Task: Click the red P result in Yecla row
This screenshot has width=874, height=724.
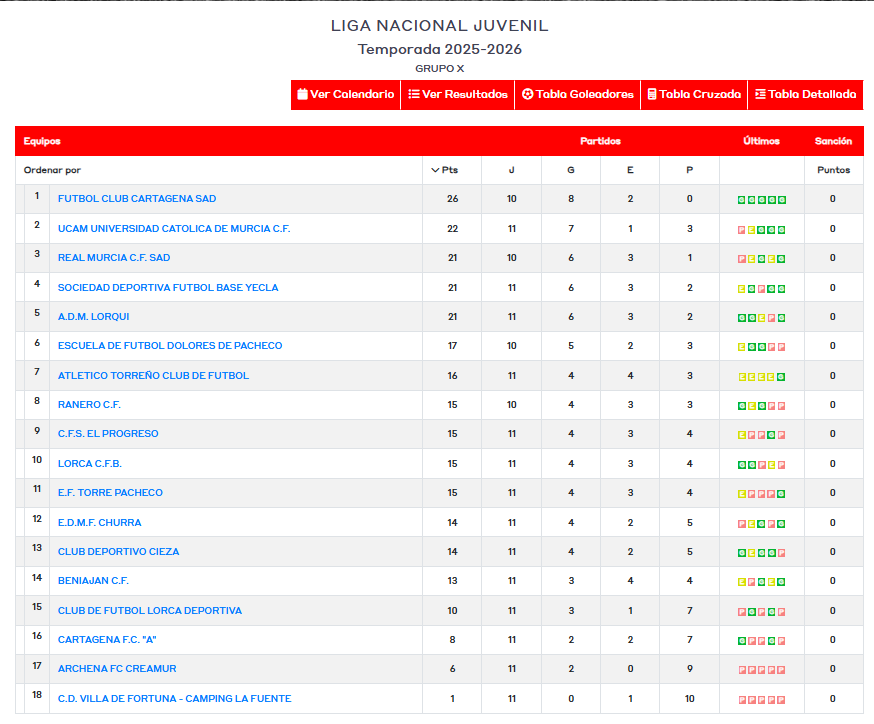Action: [x=761, y=289]
